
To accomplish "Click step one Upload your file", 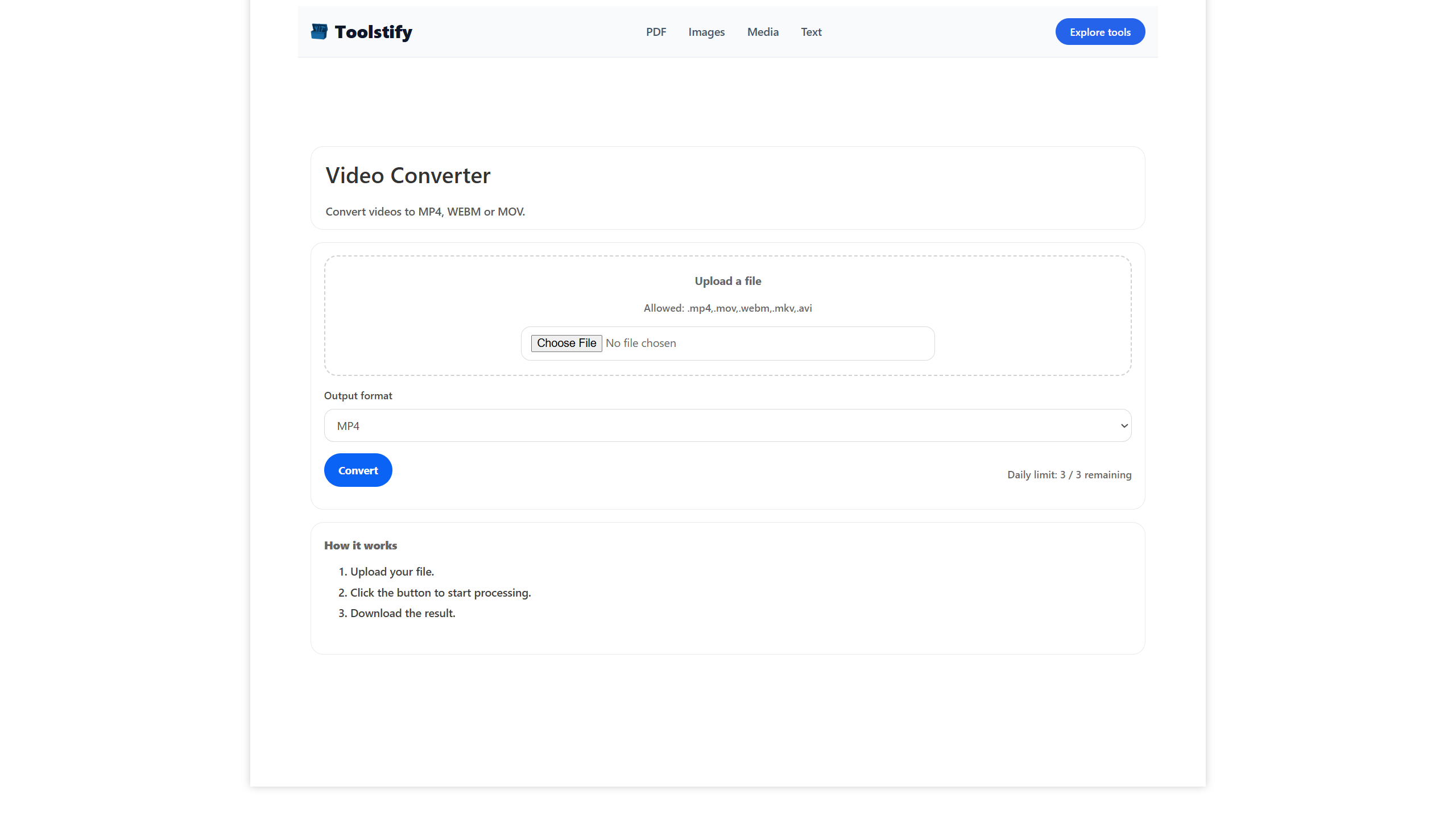I will click(386, 572).
